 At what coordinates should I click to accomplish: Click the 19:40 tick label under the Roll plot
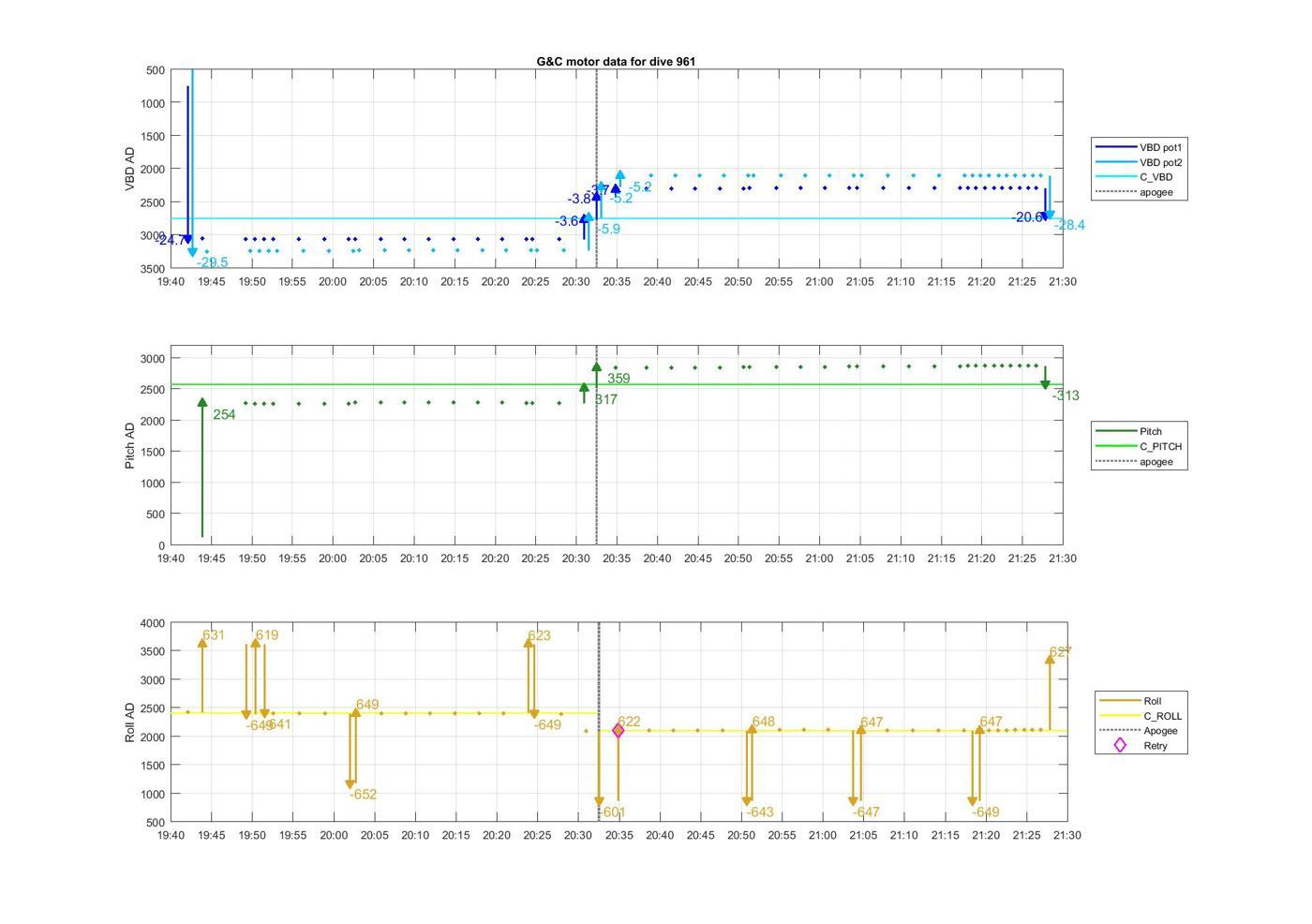tap(171, 835)
